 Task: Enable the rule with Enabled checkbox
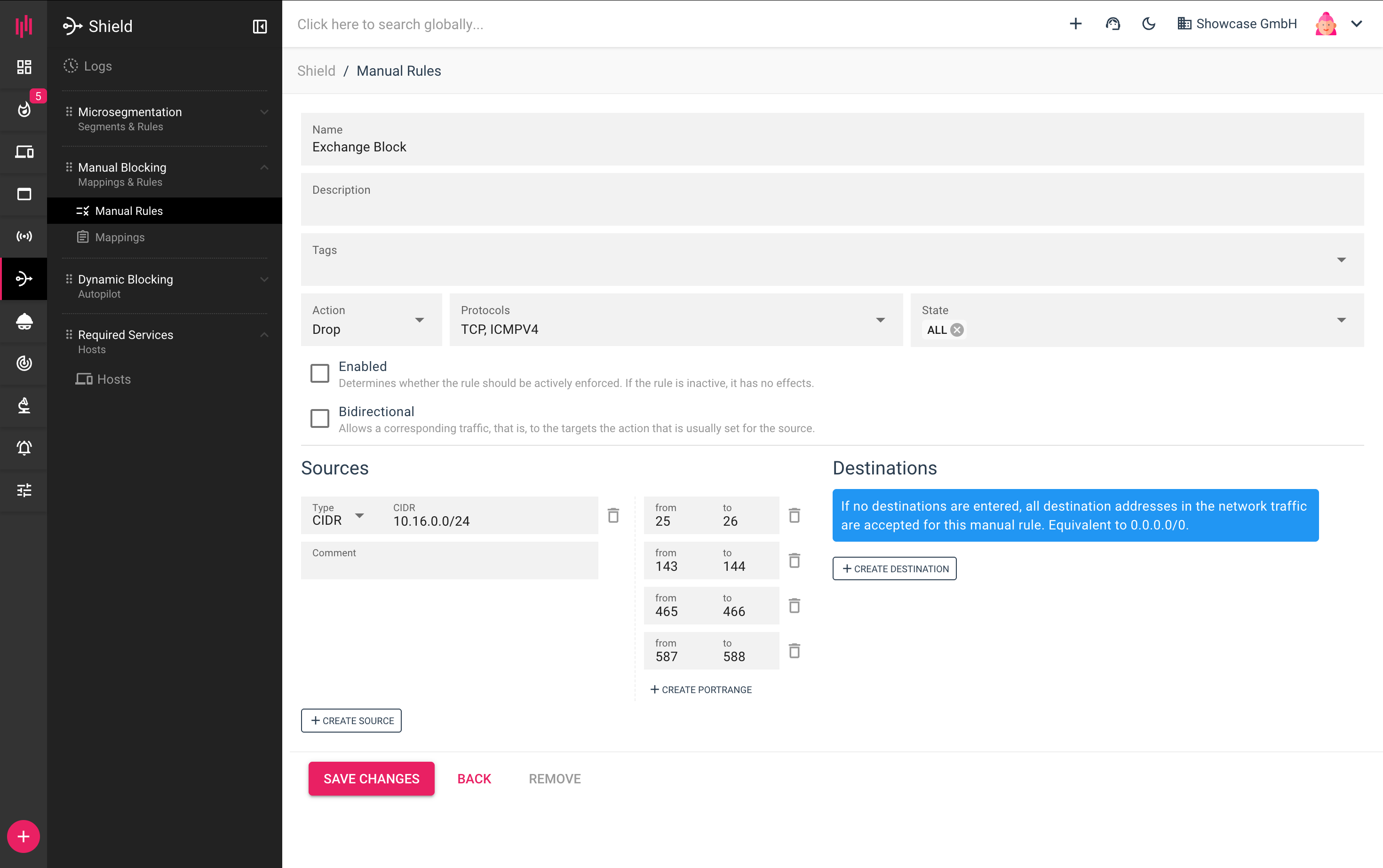coord(320,373)
